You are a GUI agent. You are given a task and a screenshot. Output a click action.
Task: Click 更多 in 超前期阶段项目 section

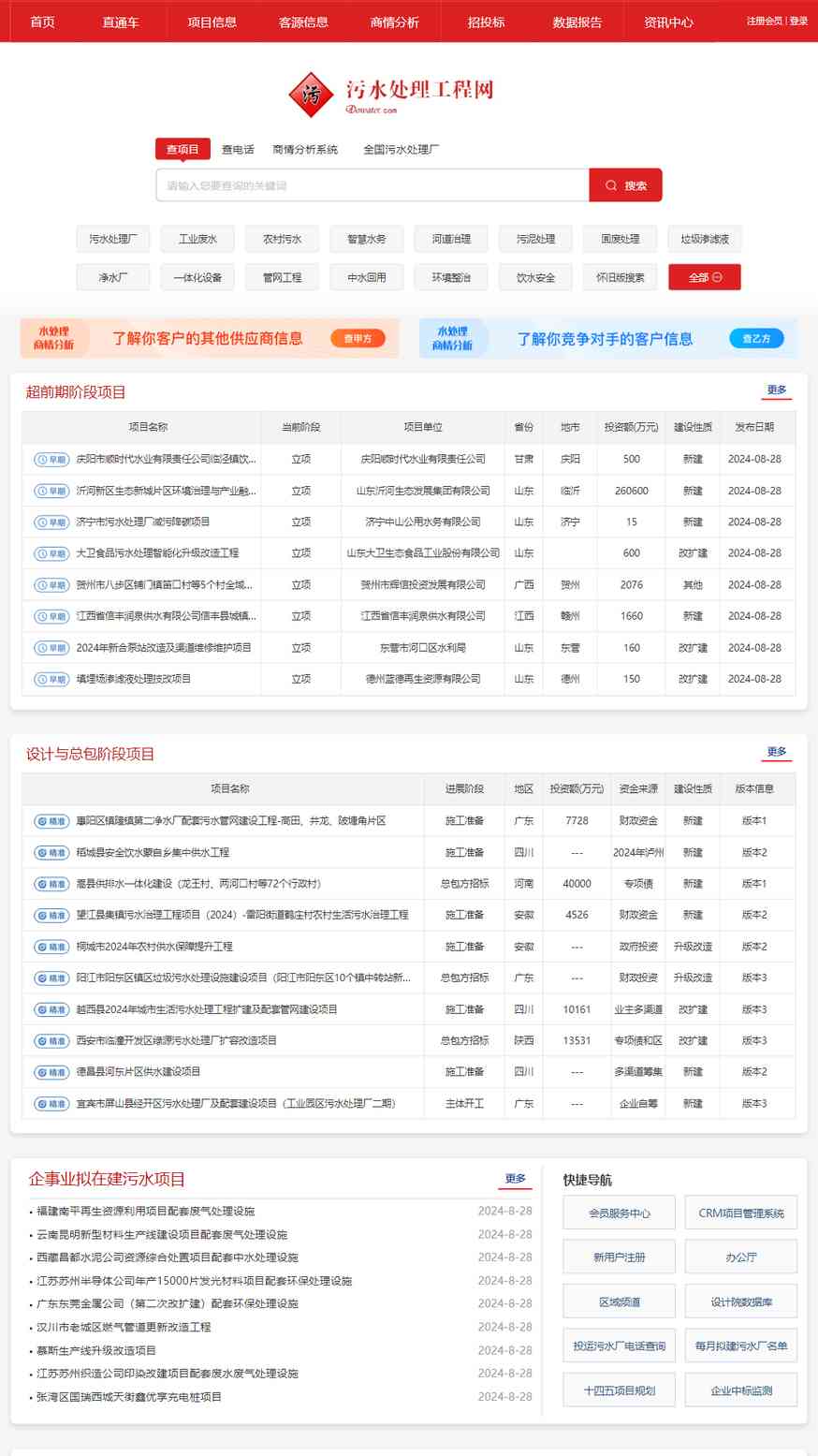coord(777,390)
